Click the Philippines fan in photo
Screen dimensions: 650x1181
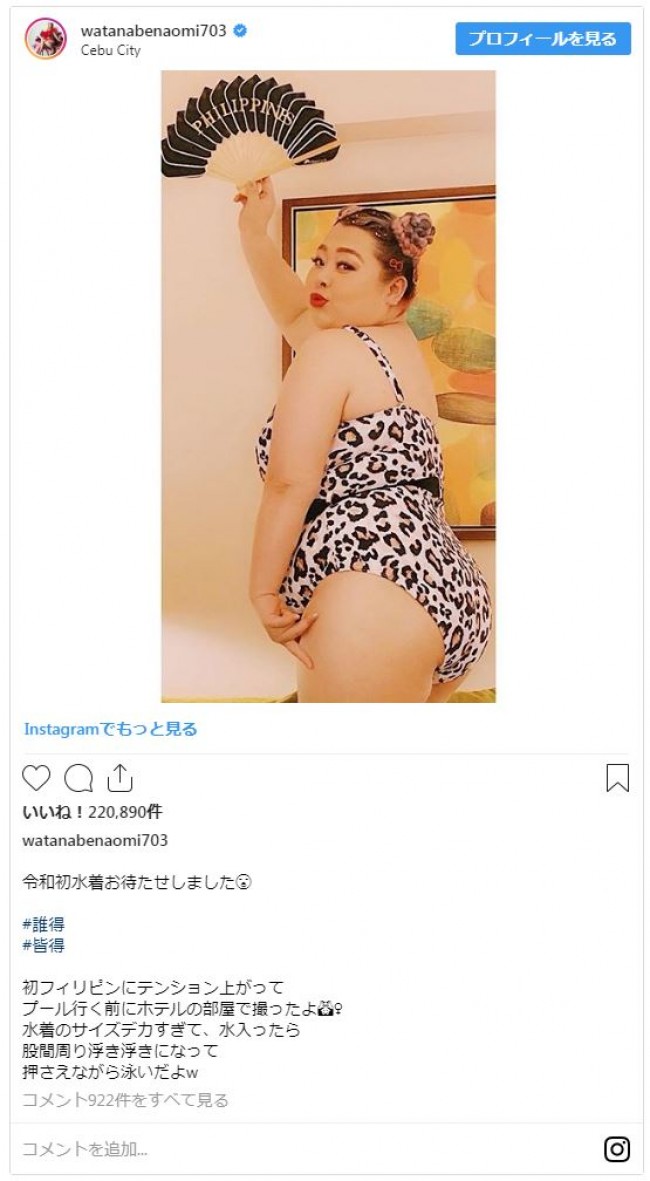click(249, 128)
